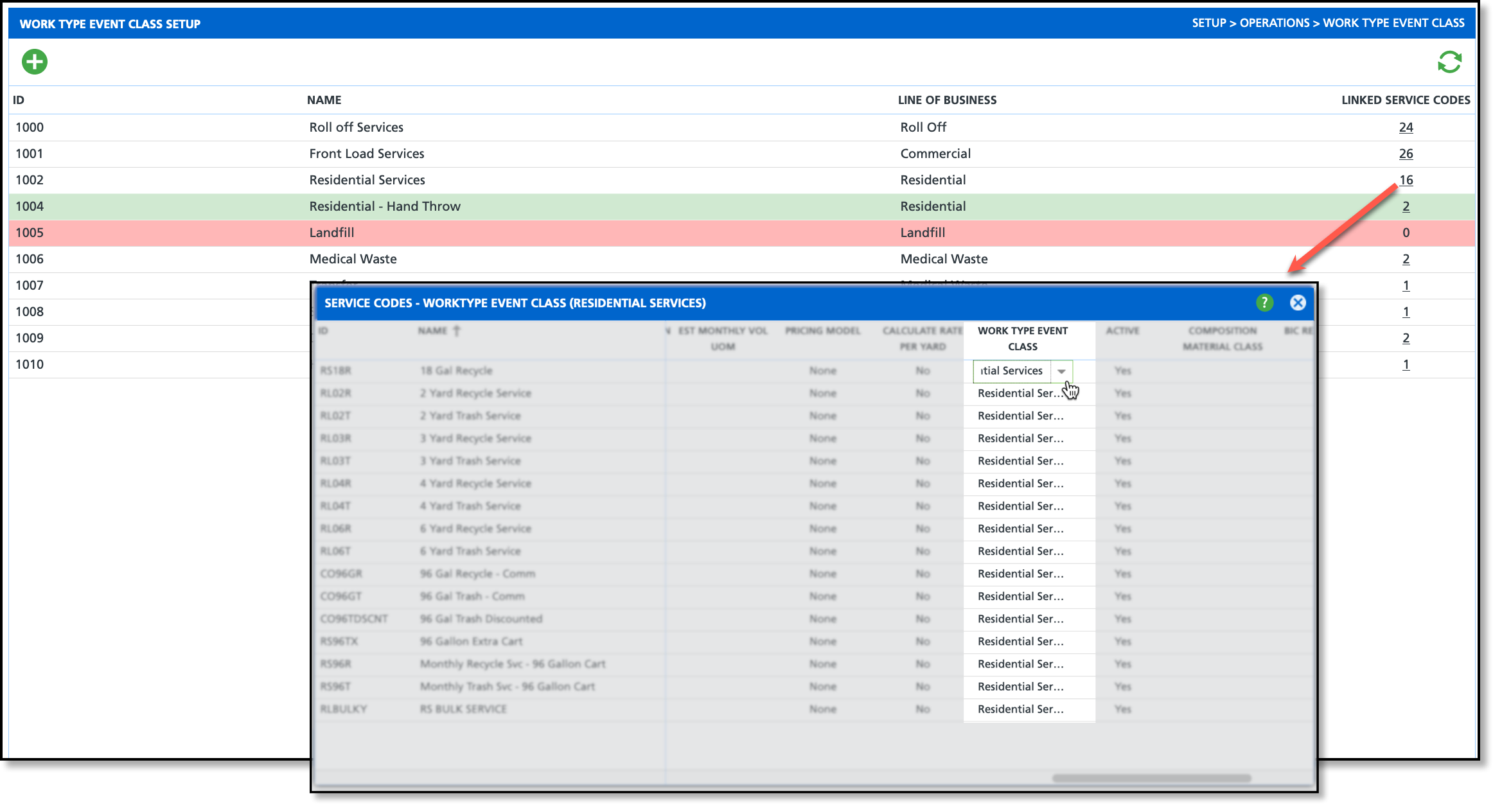Click linked service codes 16 for Residential Services
The image size is (1493, 812).
[x=1406, y=180]
